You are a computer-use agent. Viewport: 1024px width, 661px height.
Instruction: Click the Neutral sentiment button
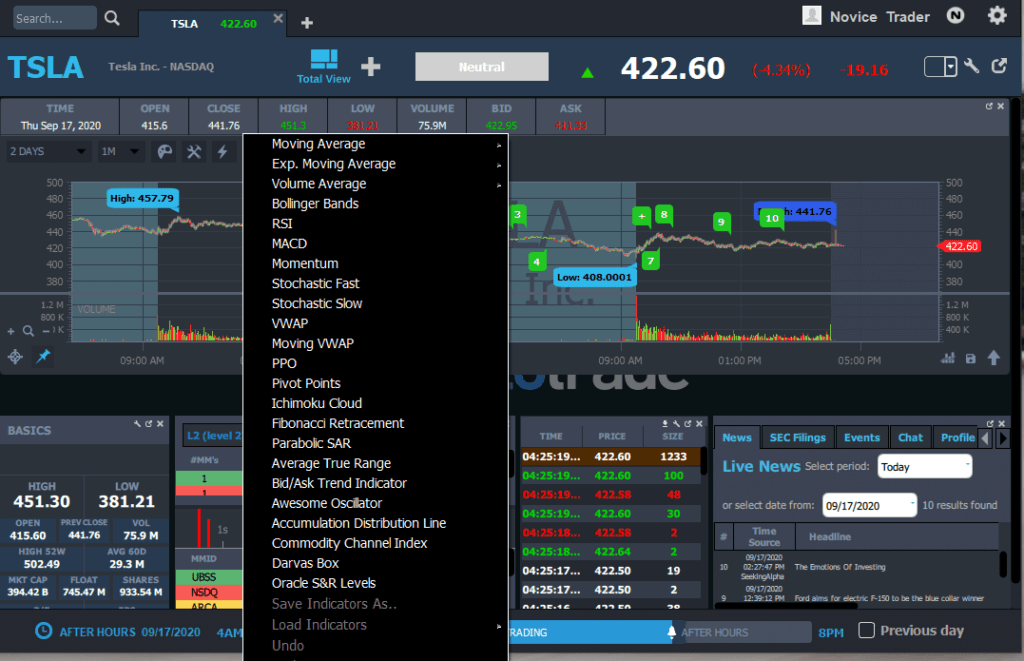pyautogui.click(x=481, y=67)
